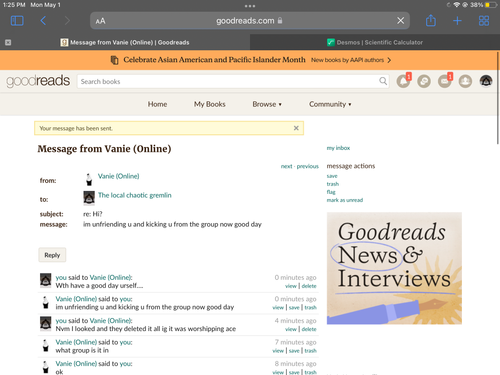
Task: Open Goodreads News & Interviews ad
Action: pyautogui.click(x=394, y=268)
